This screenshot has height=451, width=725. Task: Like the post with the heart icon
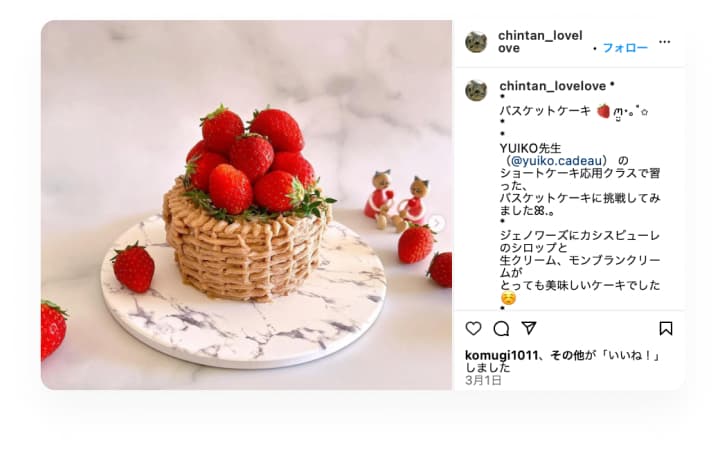pos(473,328)
